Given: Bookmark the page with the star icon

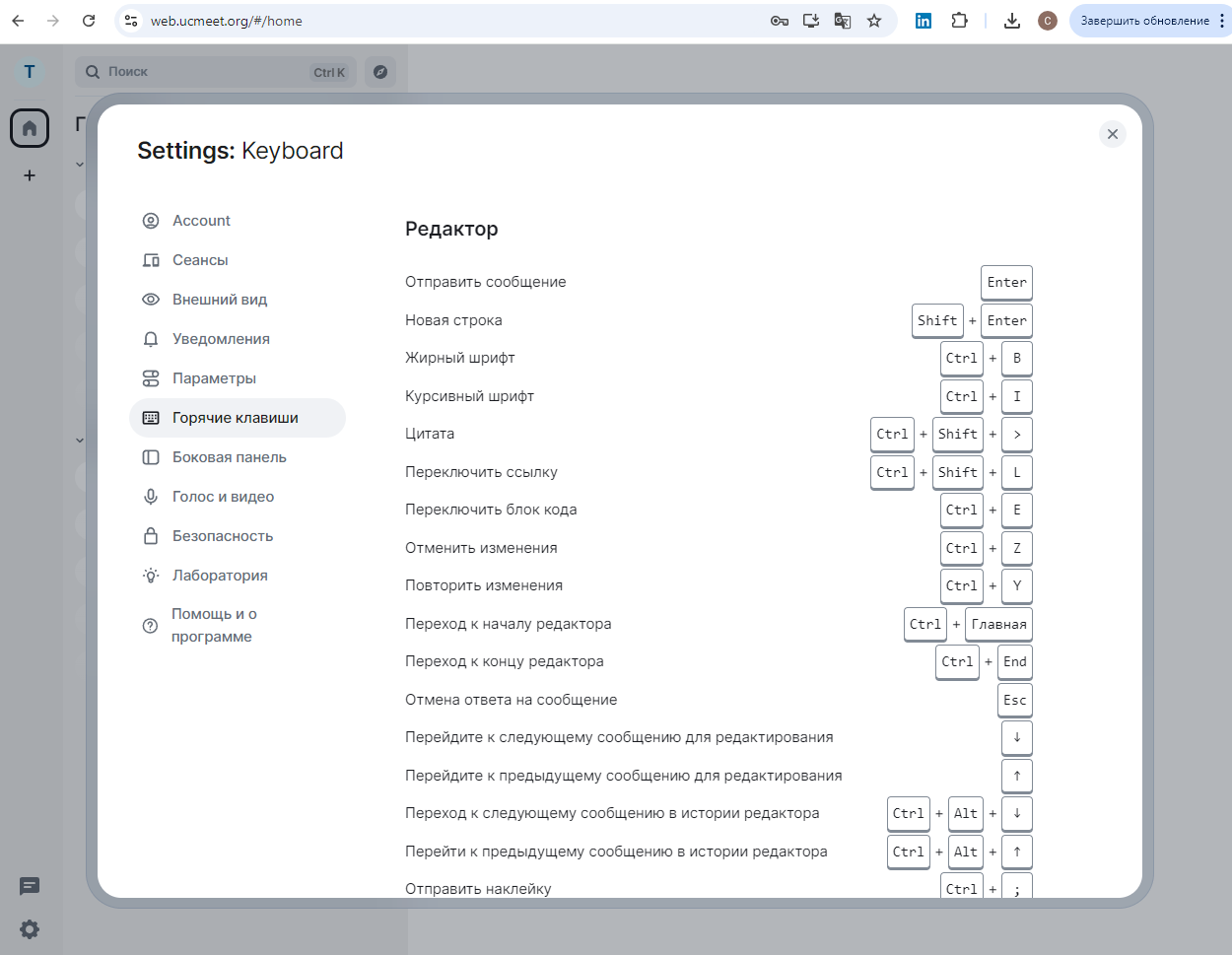Looking at the screenshot, I should coord(874,20).
